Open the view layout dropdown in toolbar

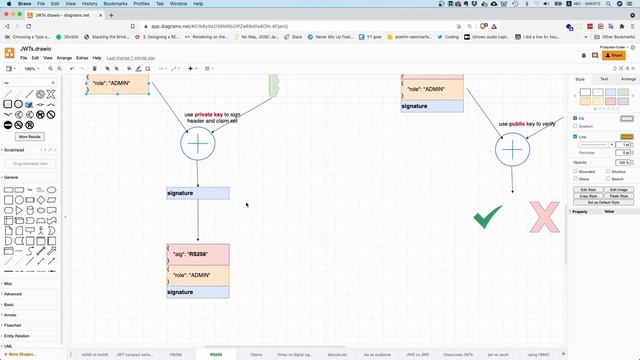coord(10,69)
